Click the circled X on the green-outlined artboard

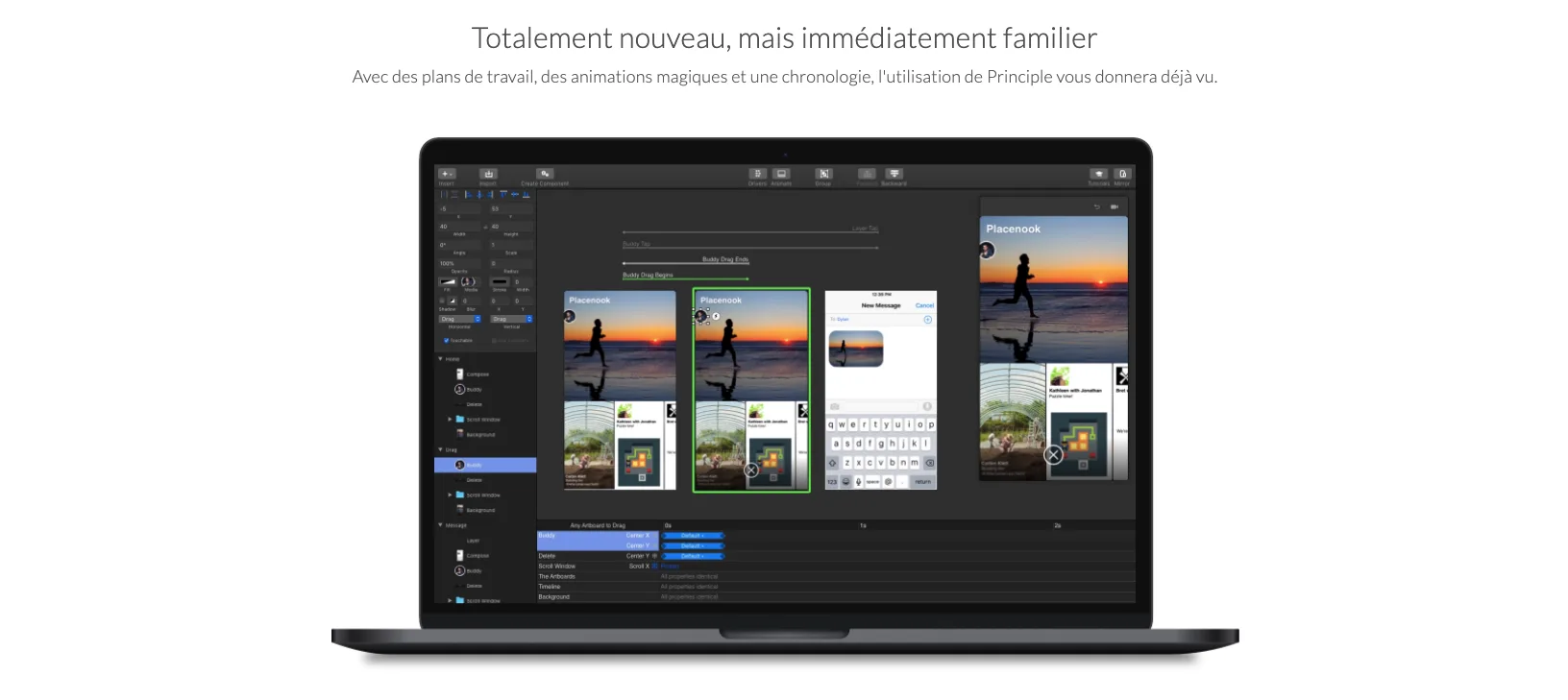pyautogui.click(x=751, y=471)
